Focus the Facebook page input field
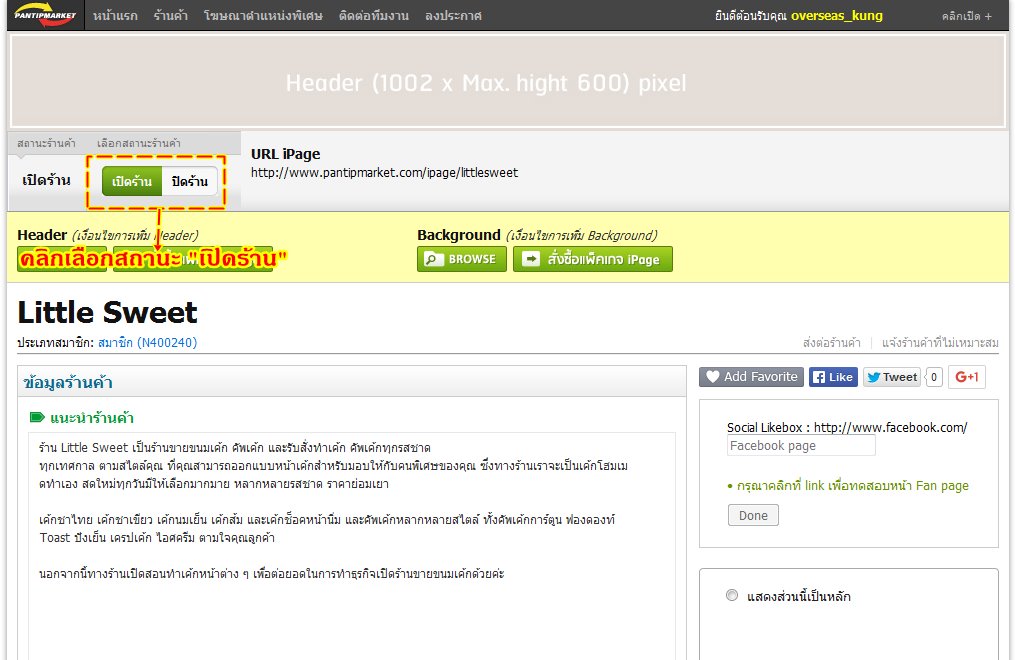Screen dimensions: 1015x660 (x=801, y=445)
